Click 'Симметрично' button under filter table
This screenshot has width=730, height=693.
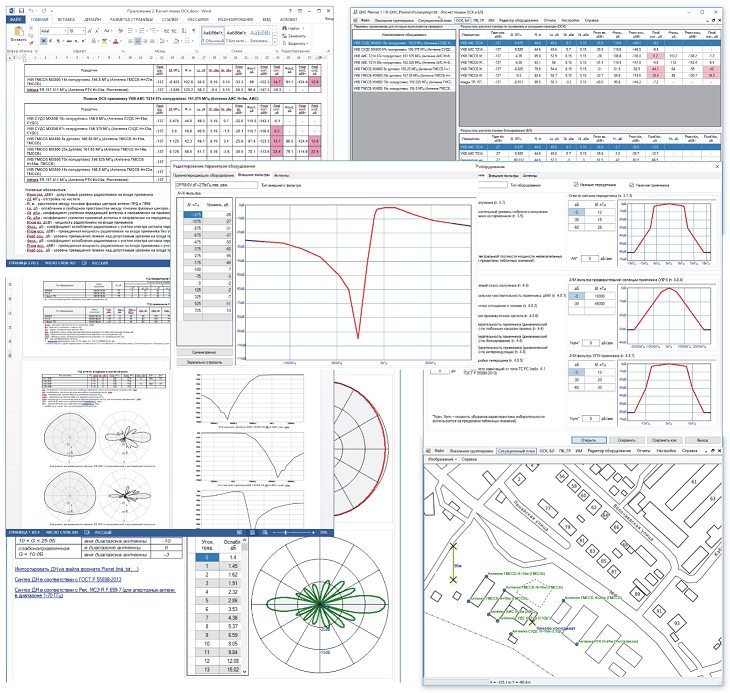pos(204,352)
